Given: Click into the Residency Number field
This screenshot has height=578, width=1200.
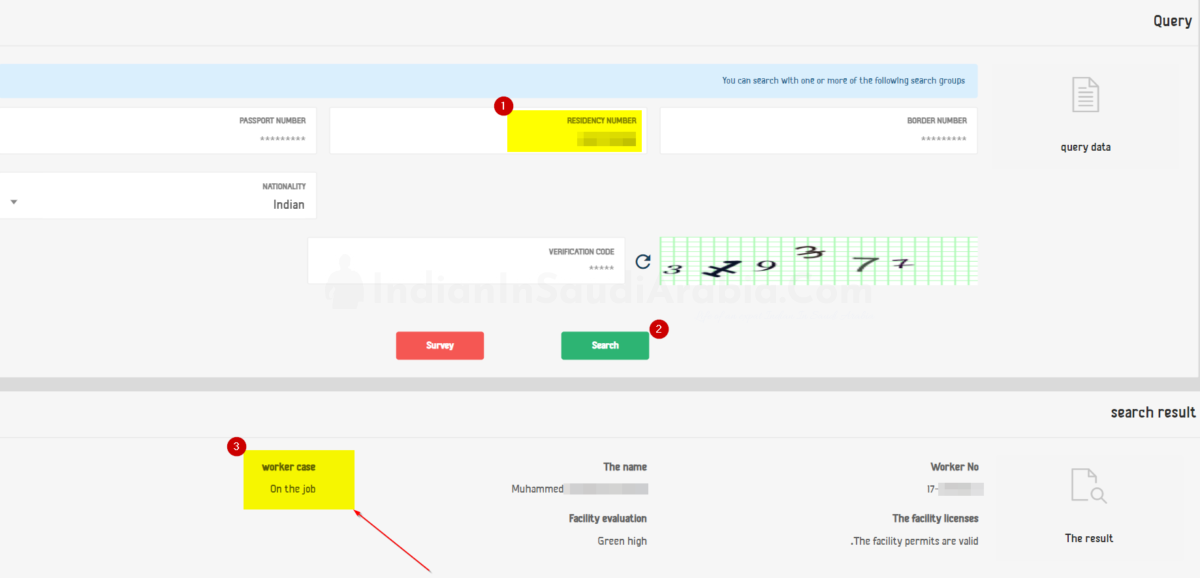Looking at the screenshot, I should 488,131.
